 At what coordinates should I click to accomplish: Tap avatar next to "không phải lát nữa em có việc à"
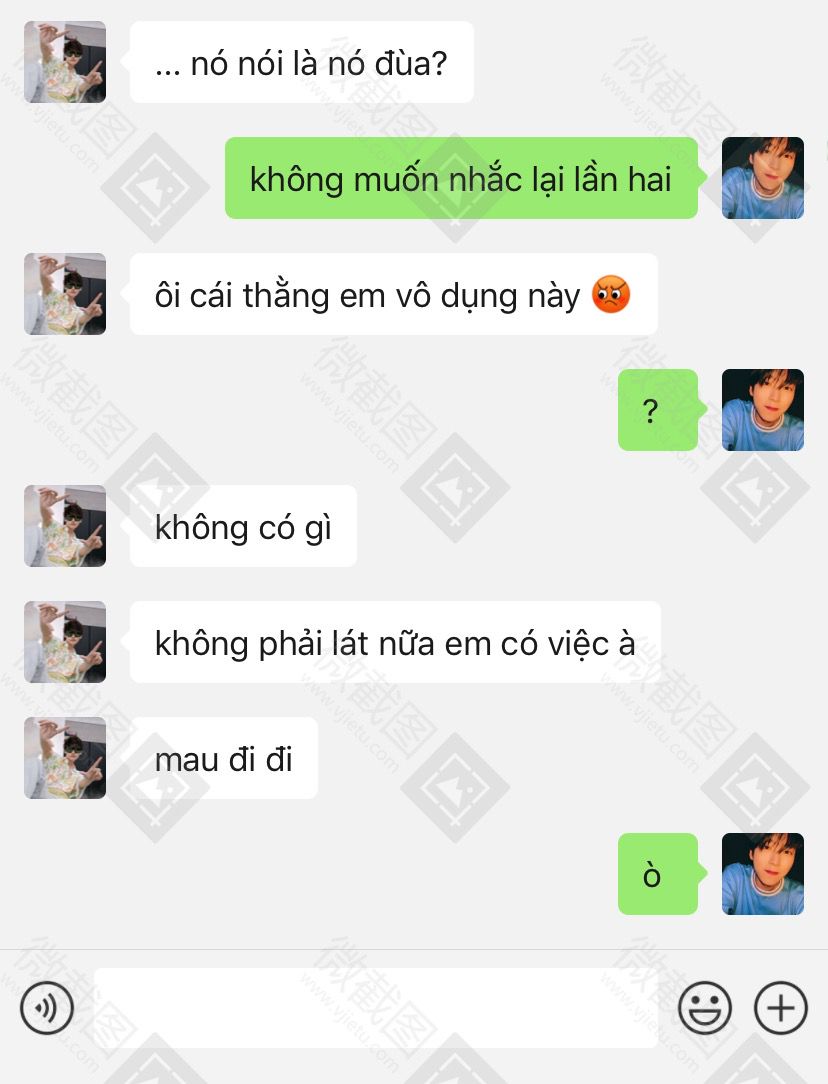coord(65,642)
